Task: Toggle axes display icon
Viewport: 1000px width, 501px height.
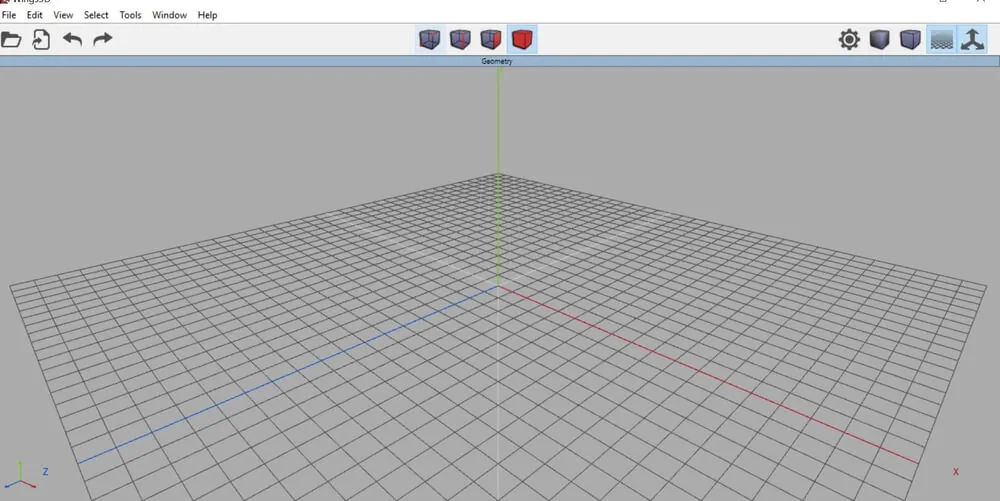Action: point(972,40)
